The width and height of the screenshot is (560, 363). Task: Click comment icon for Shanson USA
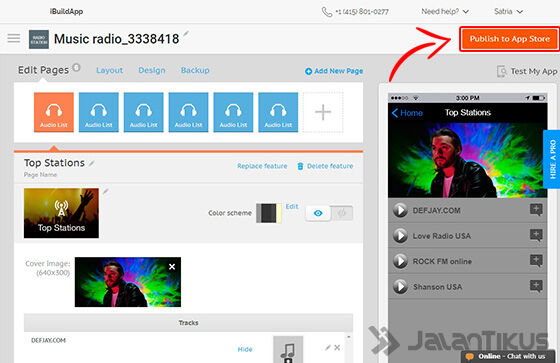pos(536,286)
